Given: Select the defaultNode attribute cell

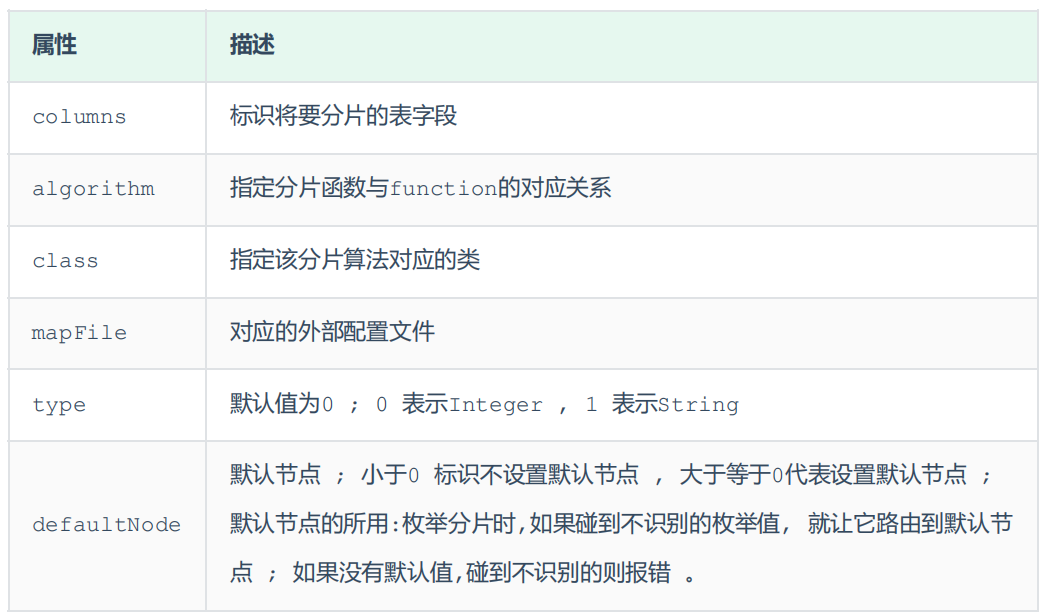Looking at the screenshot, I should point(106,525).
